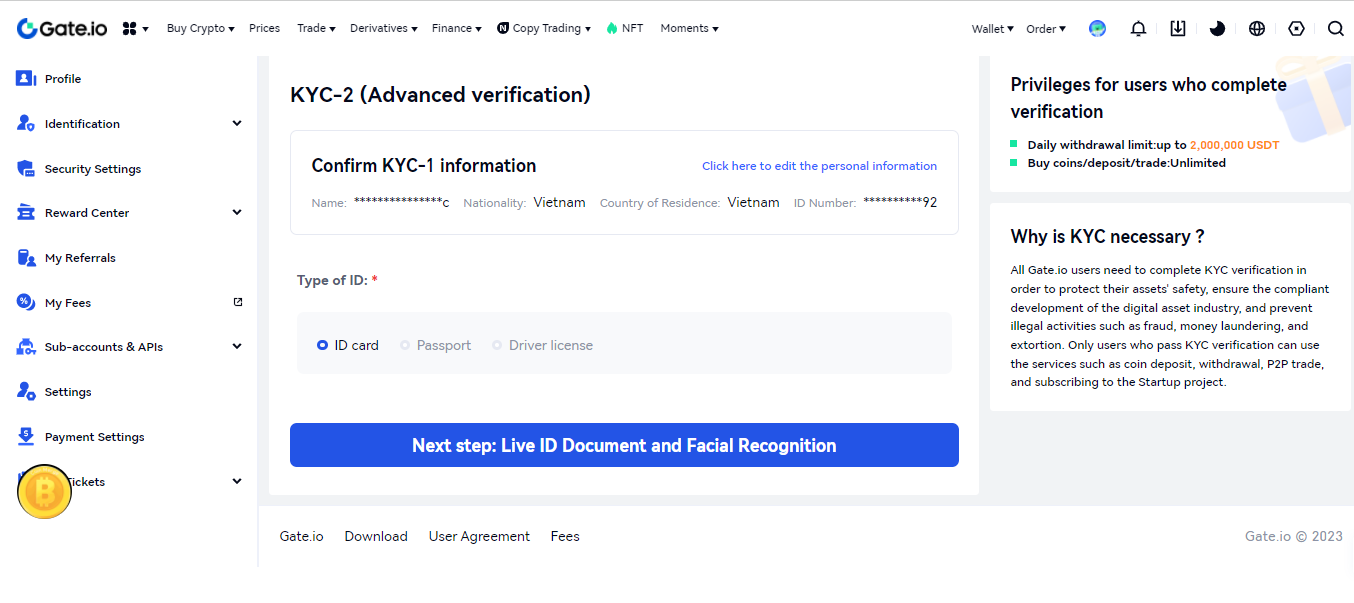Click the Nationality Vietnam value
This screenshot has height=603, width=1354.
click(559, 203)
